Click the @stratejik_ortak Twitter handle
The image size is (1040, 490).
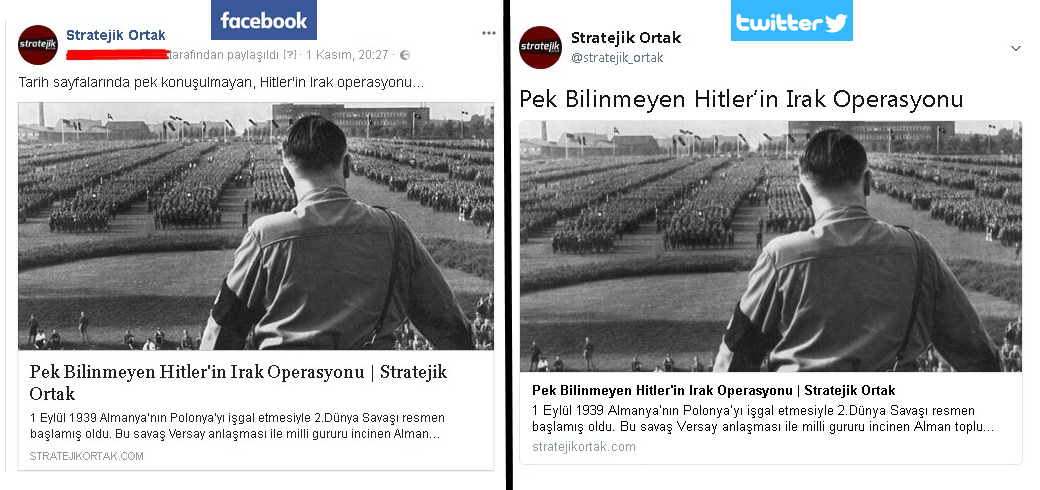coord(617,58)
